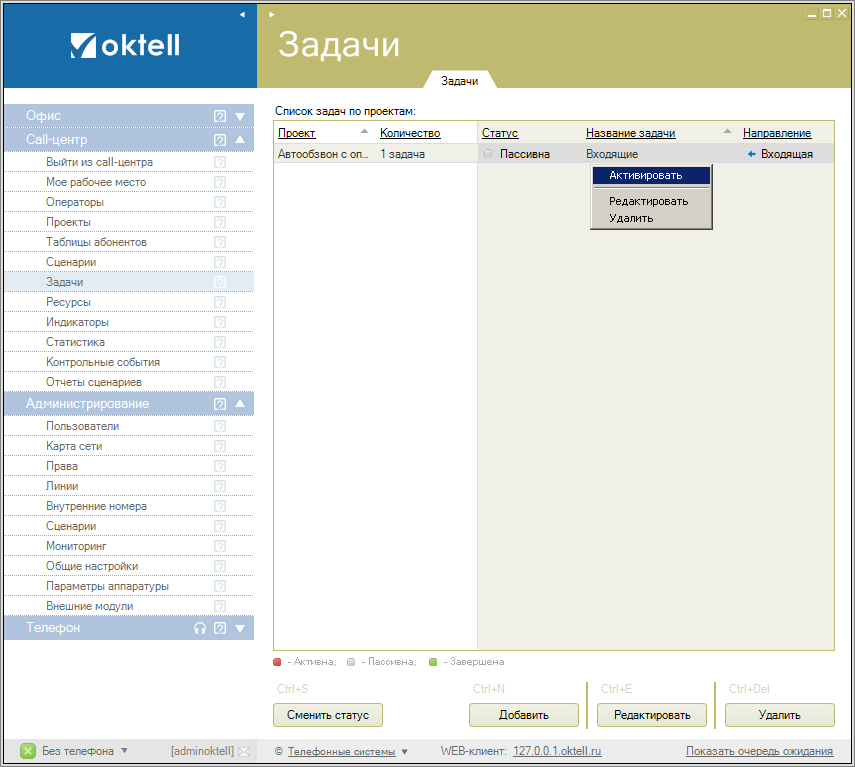Click the envelope icon next to adminoktell

243,751
